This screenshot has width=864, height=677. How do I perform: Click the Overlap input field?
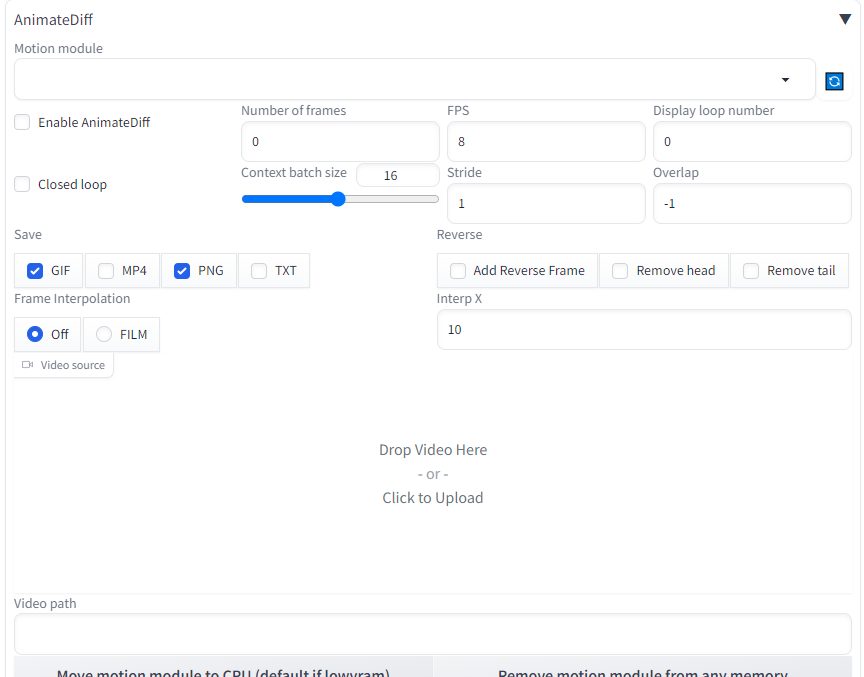coord(752,203)
